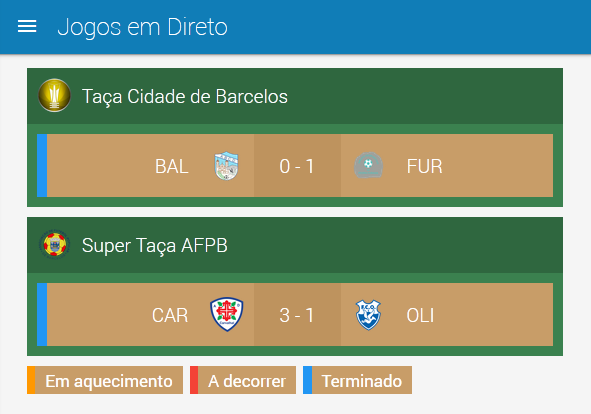Click the FUR team abbreviation
The width and height of the screenshot is (591, 414).
pos(424,166)
